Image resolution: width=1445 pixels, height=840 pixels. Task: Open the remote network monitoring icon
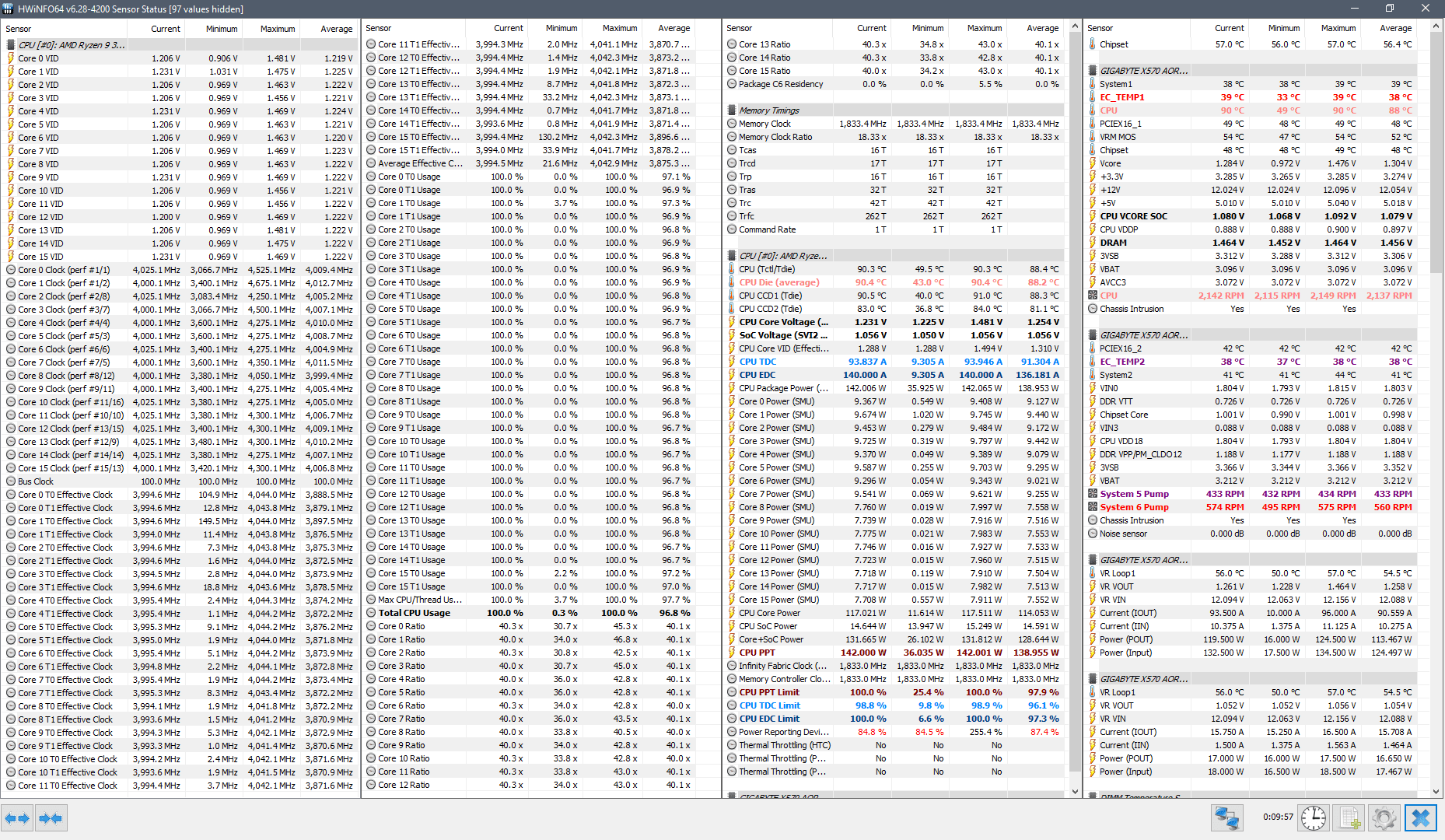pos(1227,818)
